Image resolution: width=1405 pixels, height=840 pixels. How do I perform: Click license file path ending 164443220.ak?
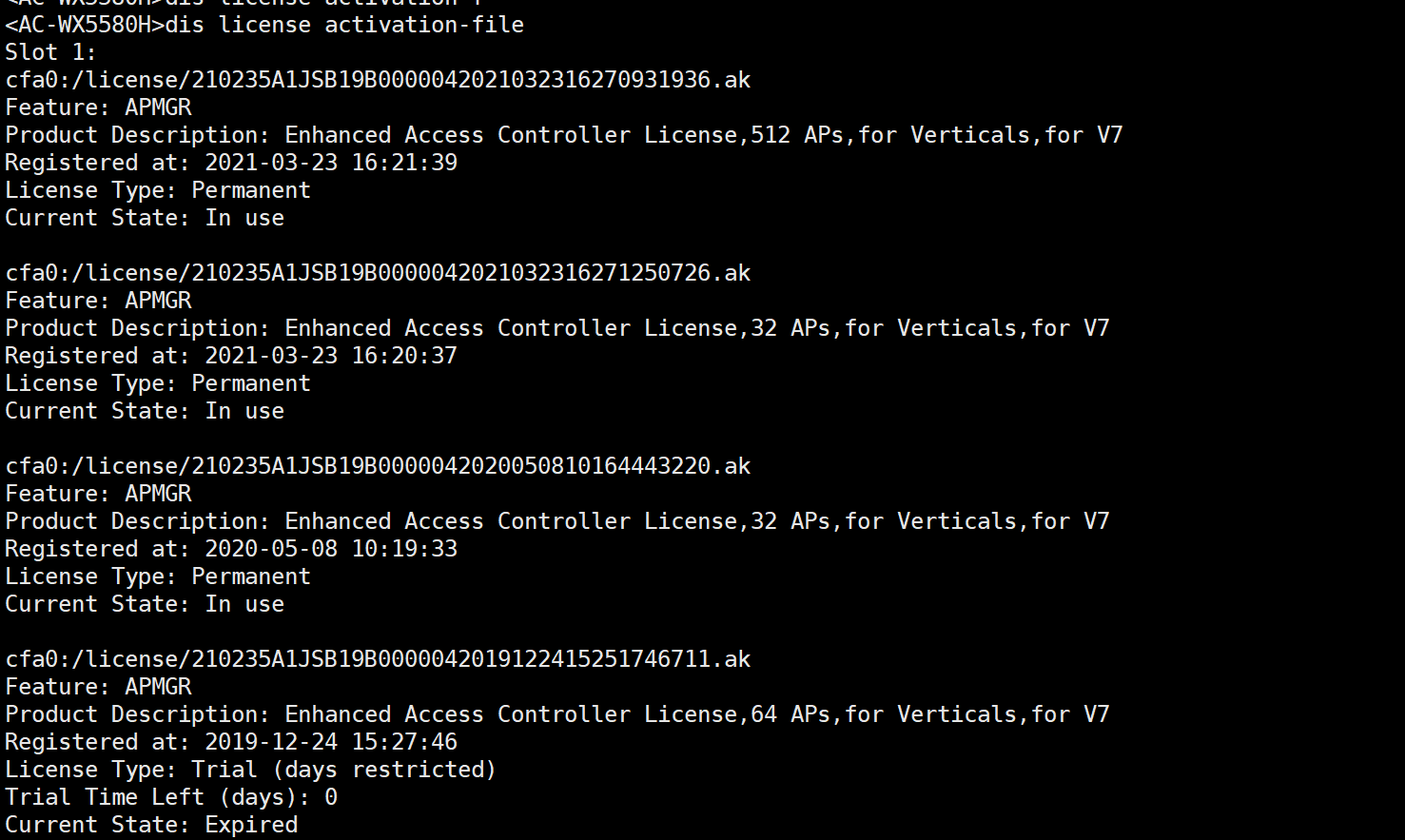tap(378, 466)
